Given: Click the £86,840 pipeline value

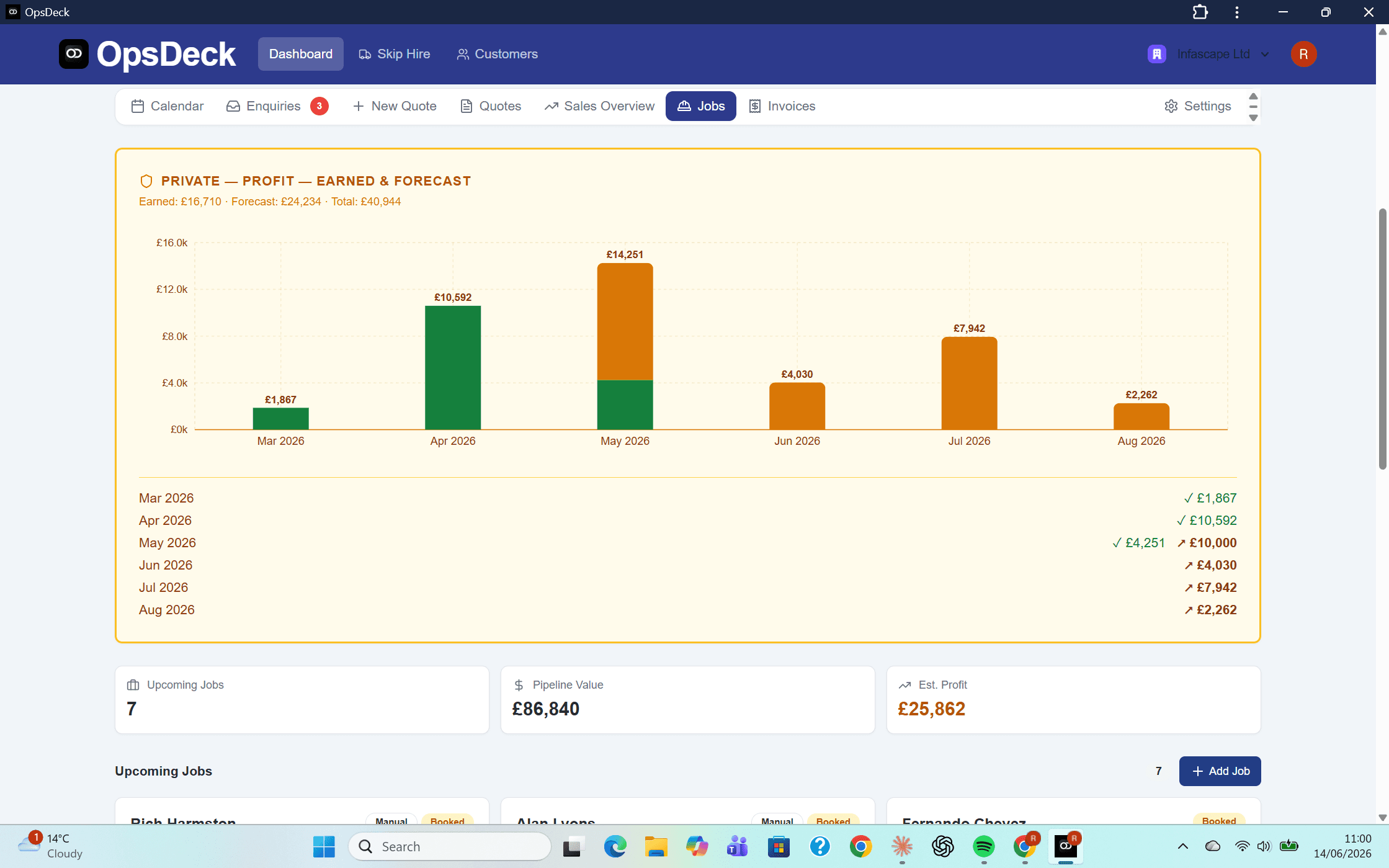Looking at the screenshot, I should (x=546, y=709).
